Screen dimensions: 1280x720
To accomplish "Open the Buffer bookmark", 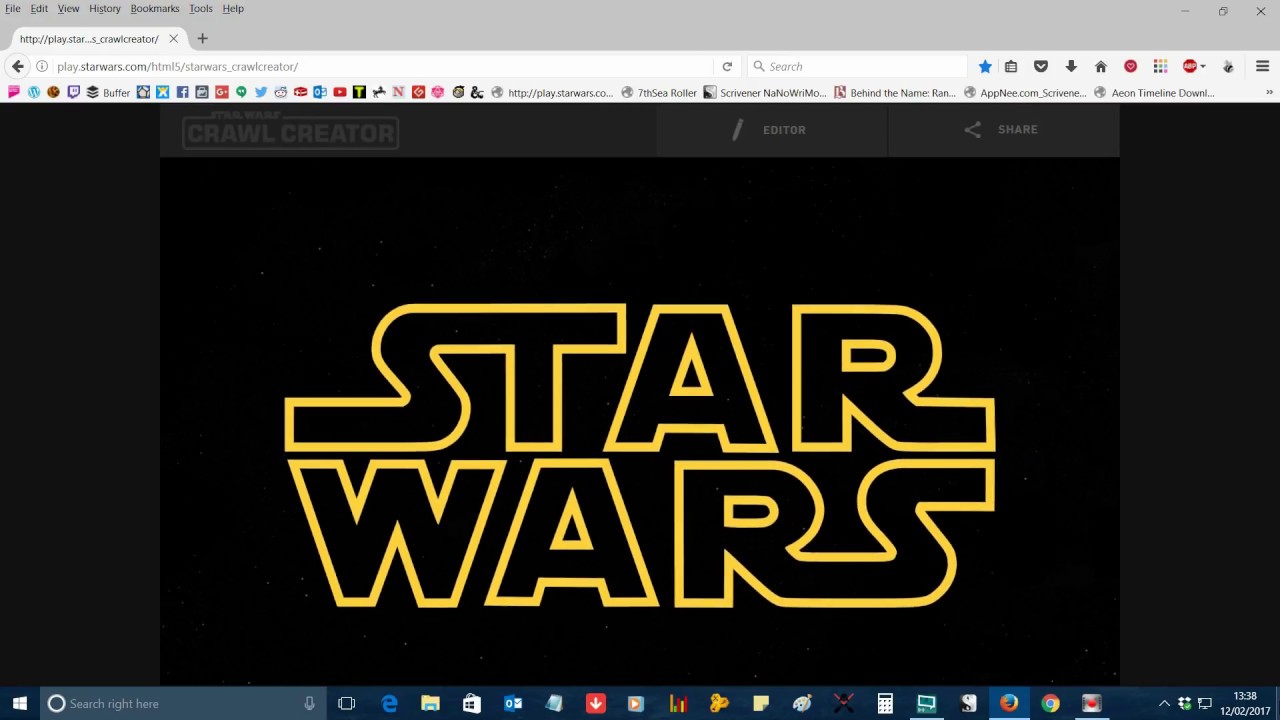I will pos(108,92).
